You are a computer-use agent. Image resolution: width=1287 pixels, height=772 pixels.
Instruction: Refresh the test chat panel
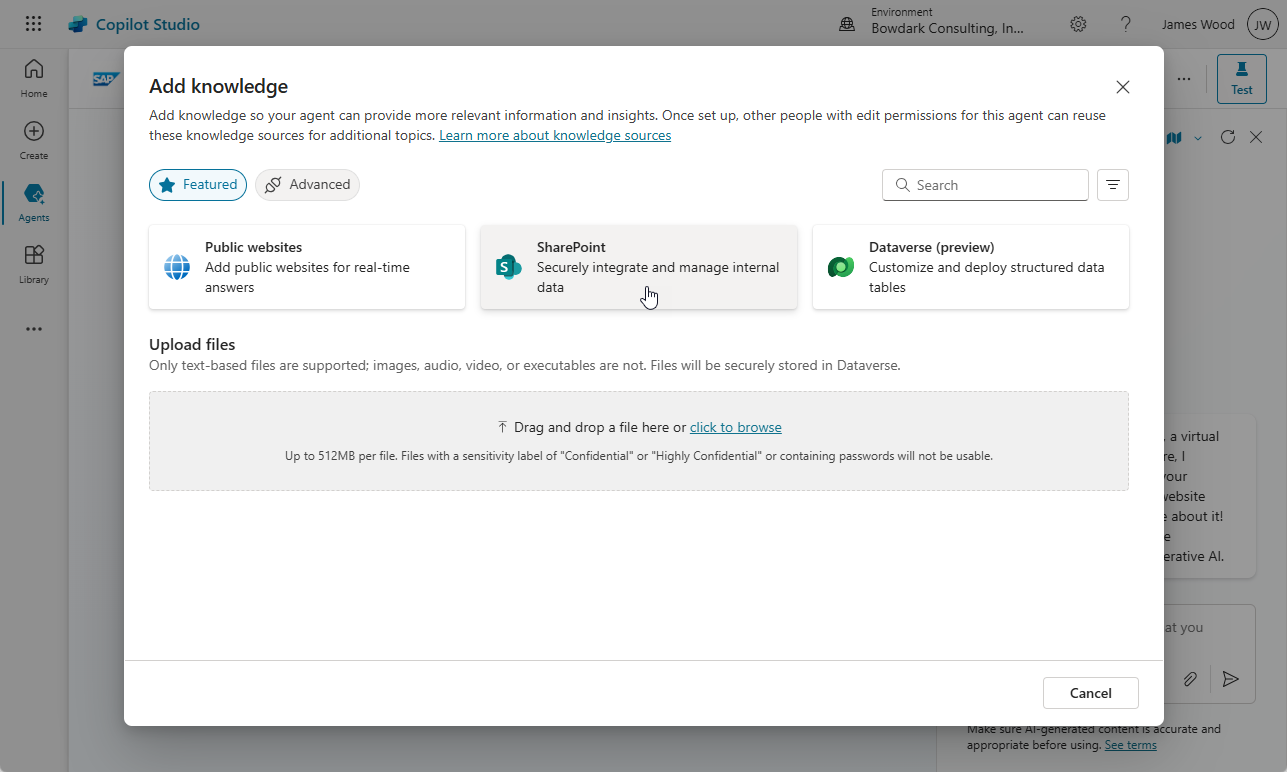tap(1228, 137)
